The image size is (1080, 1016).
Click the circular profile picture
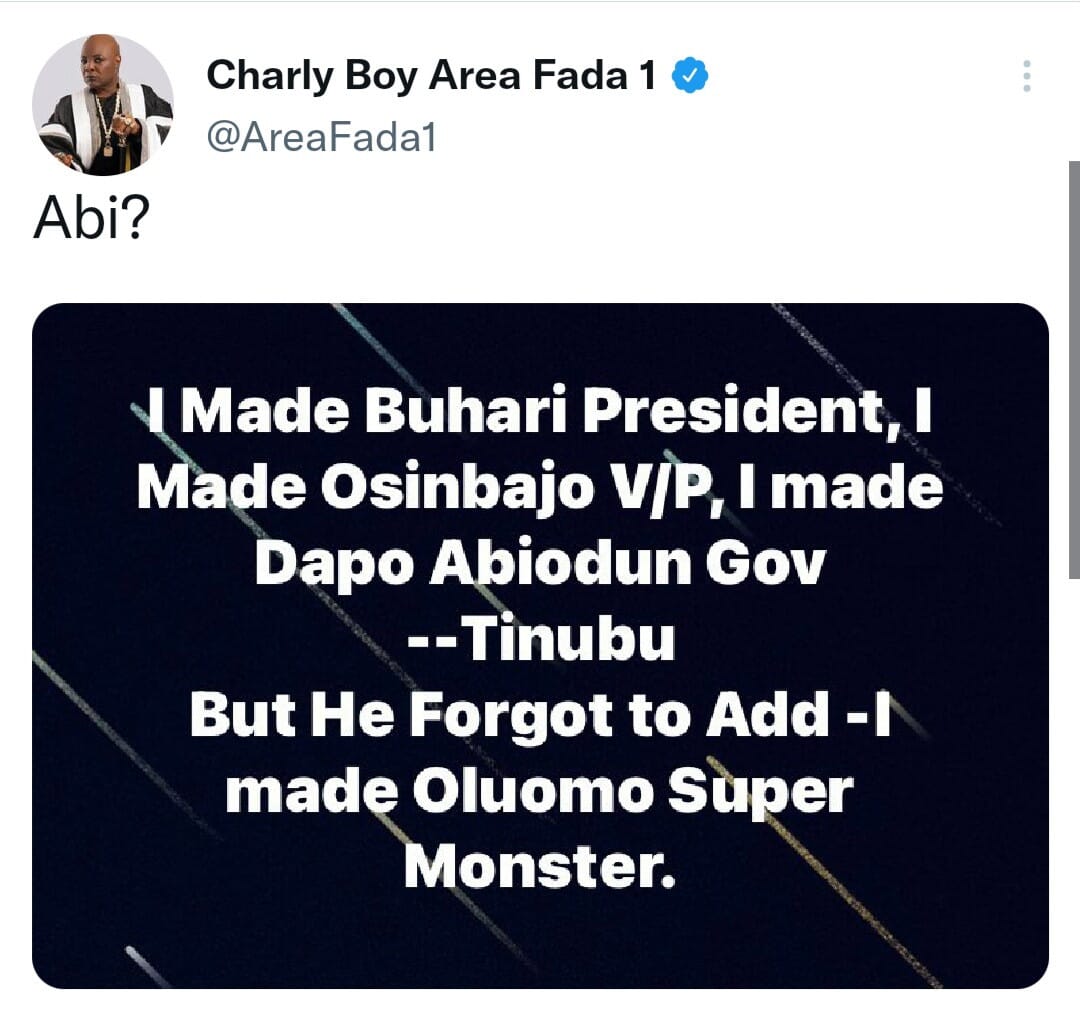tap(104, 103)
